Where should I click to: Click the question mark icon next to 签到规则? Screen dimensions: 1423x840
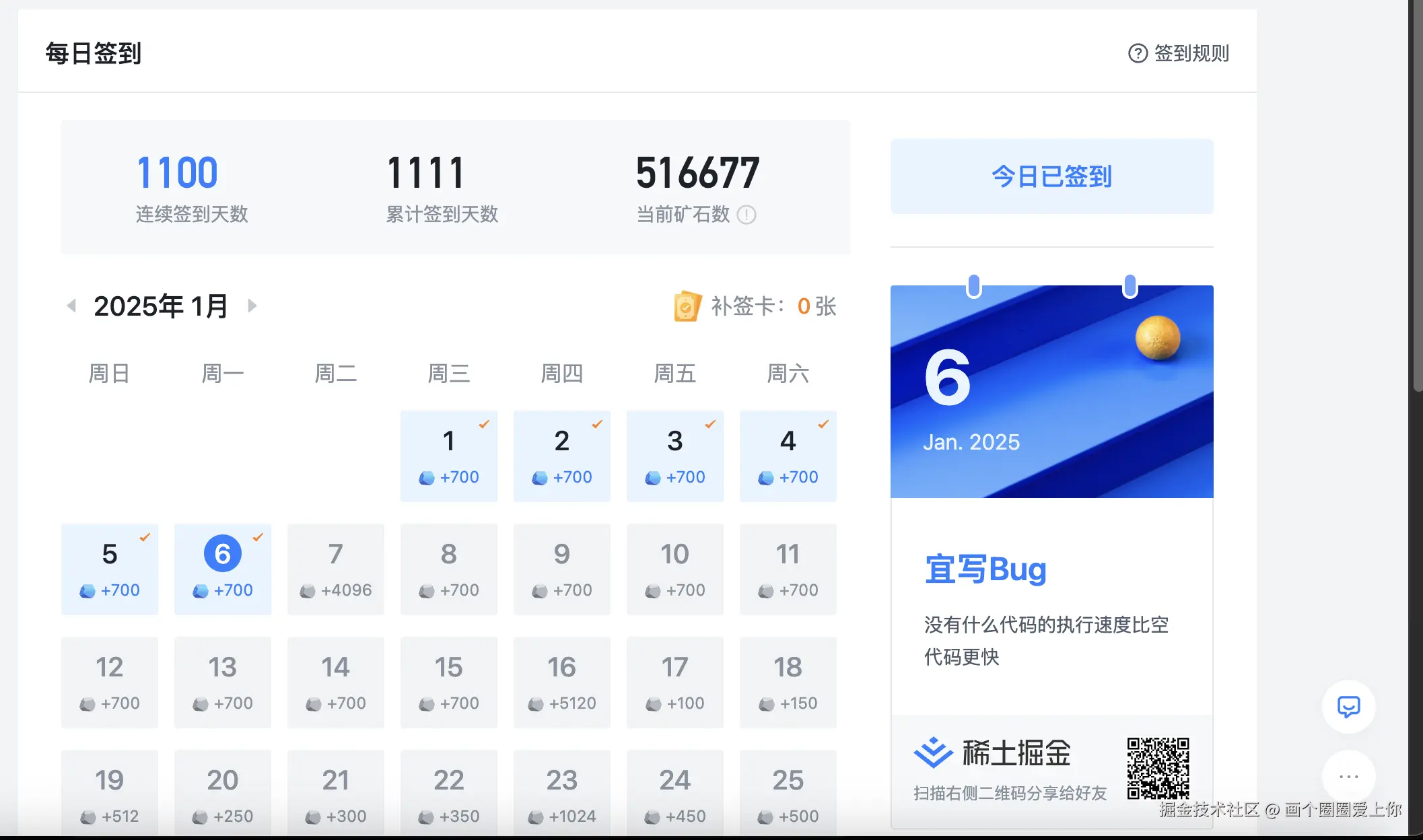1137,55
